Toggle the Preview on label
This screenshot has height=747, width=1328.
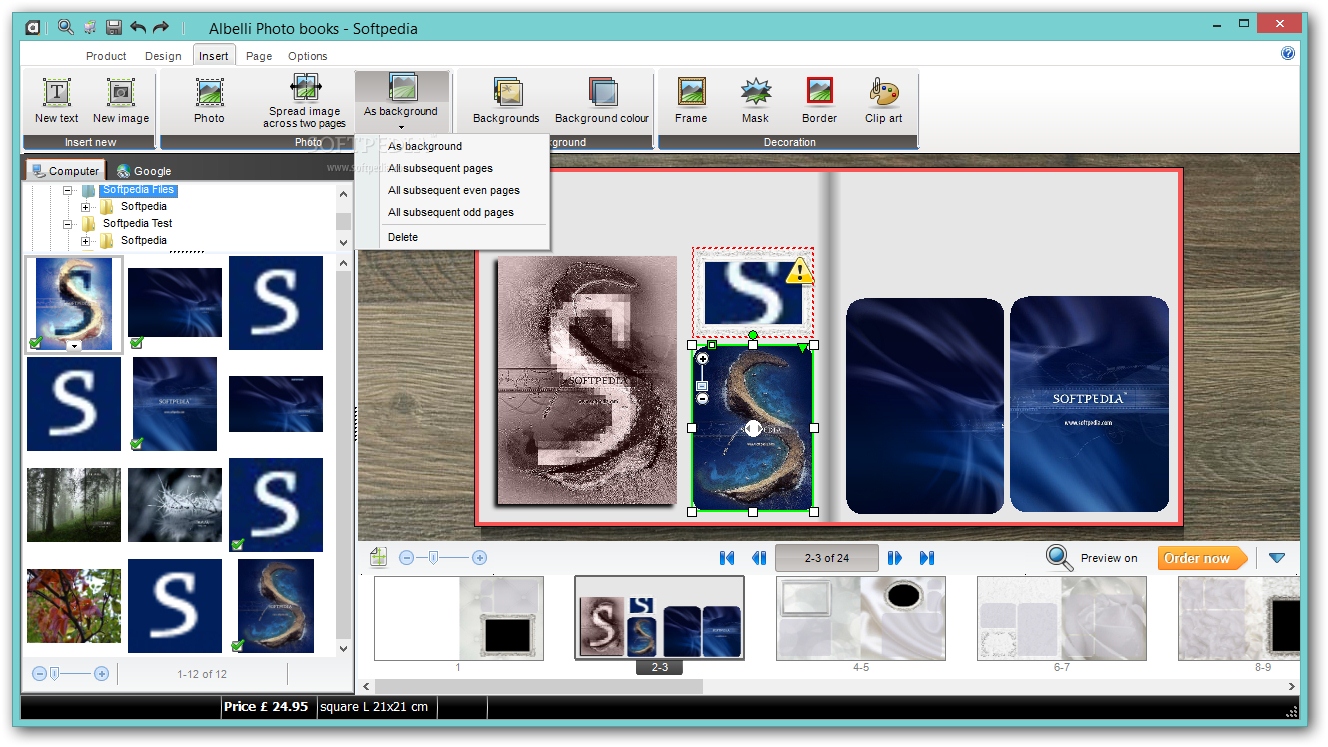[1109, 558]
